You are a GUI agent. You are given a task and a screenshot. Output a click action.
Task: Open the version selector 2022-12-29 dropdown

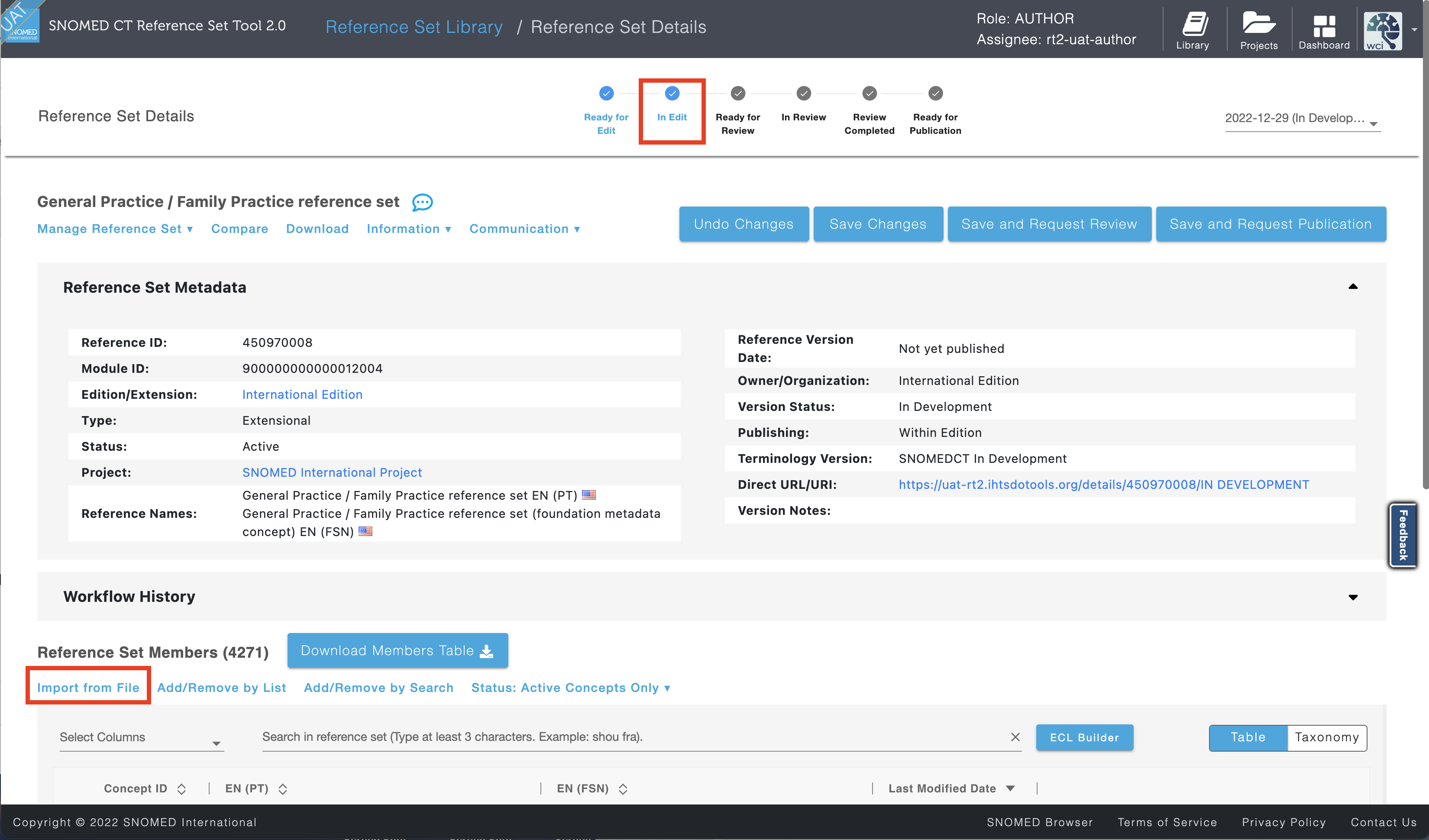(x=1302, y=119)
